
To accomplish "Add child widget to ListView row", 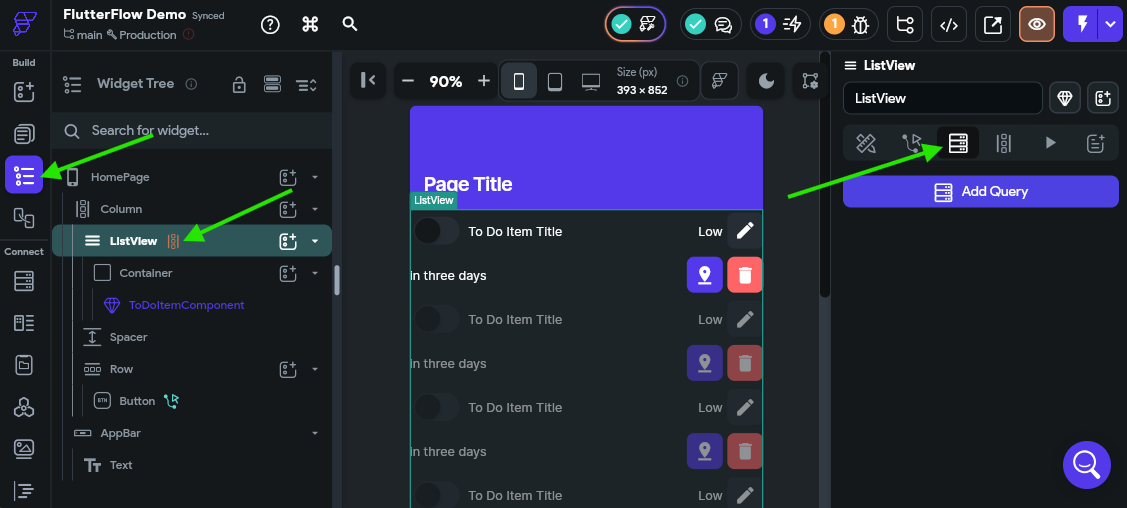I will [x=288, y=241].
